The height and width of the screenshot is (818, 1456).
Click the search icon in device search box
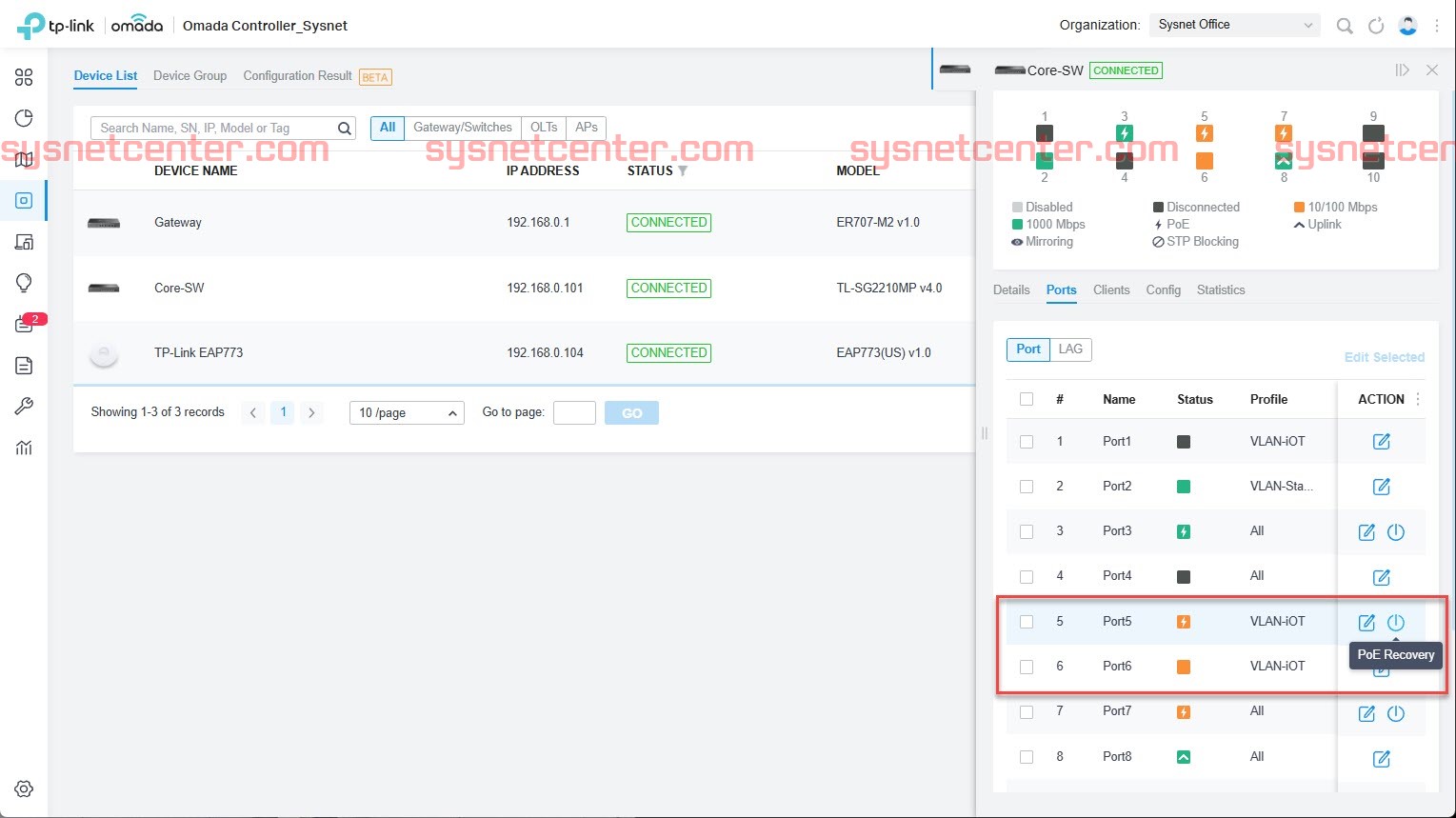point(345,129)
